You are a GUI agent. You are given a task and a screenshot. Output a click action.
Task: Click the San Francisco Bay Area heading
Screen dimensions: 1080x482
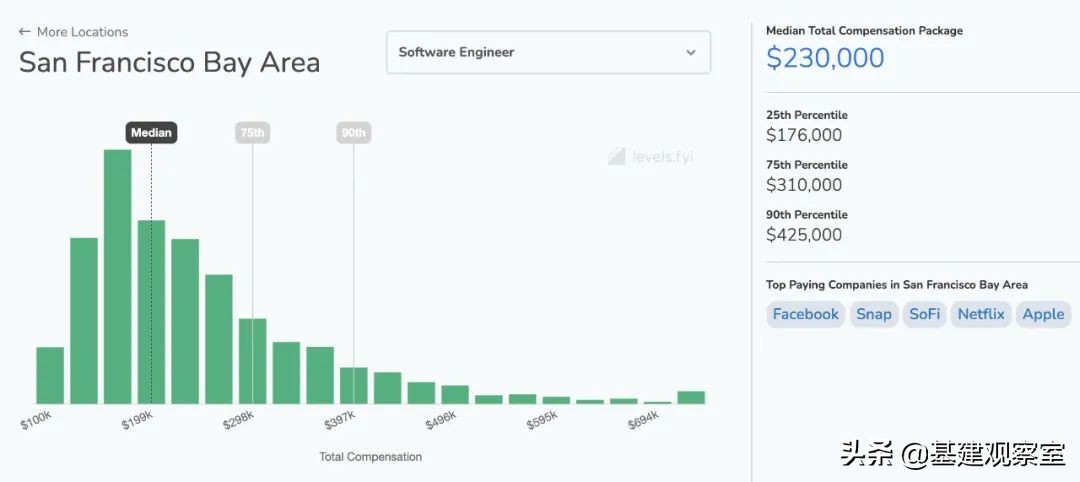[170, 62]
